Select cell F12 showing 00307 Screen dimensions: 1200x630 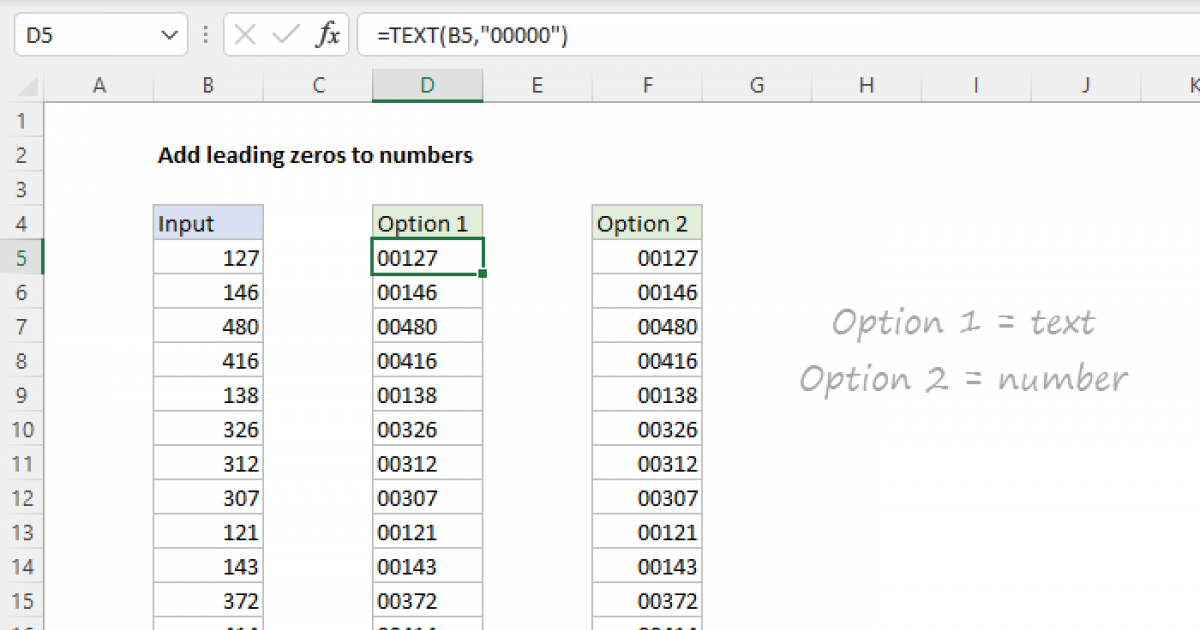click(647, 498)
